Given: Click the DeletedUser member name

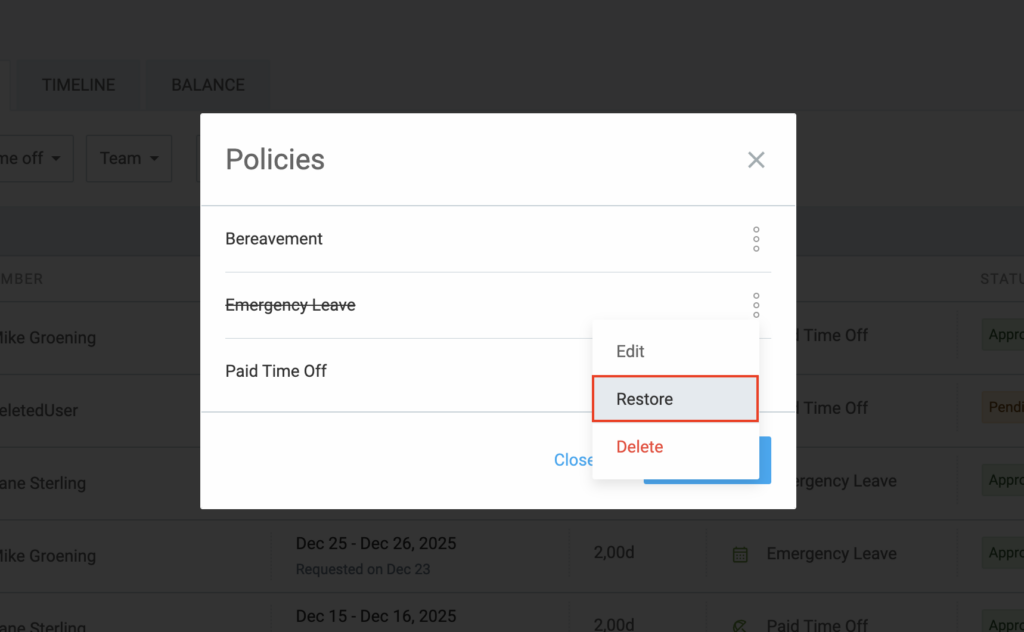Looking at the screenshot, I should [40, 410].
